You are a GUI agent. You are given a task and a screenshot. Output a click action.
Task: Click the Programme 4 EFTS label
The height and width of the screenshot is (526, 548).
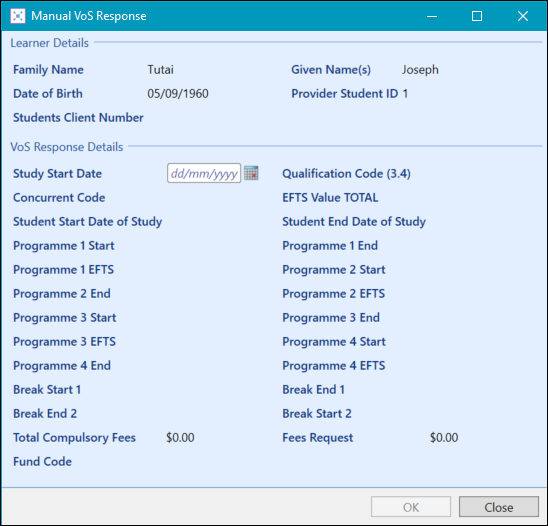pyautogui.click(x=334, y=366)
